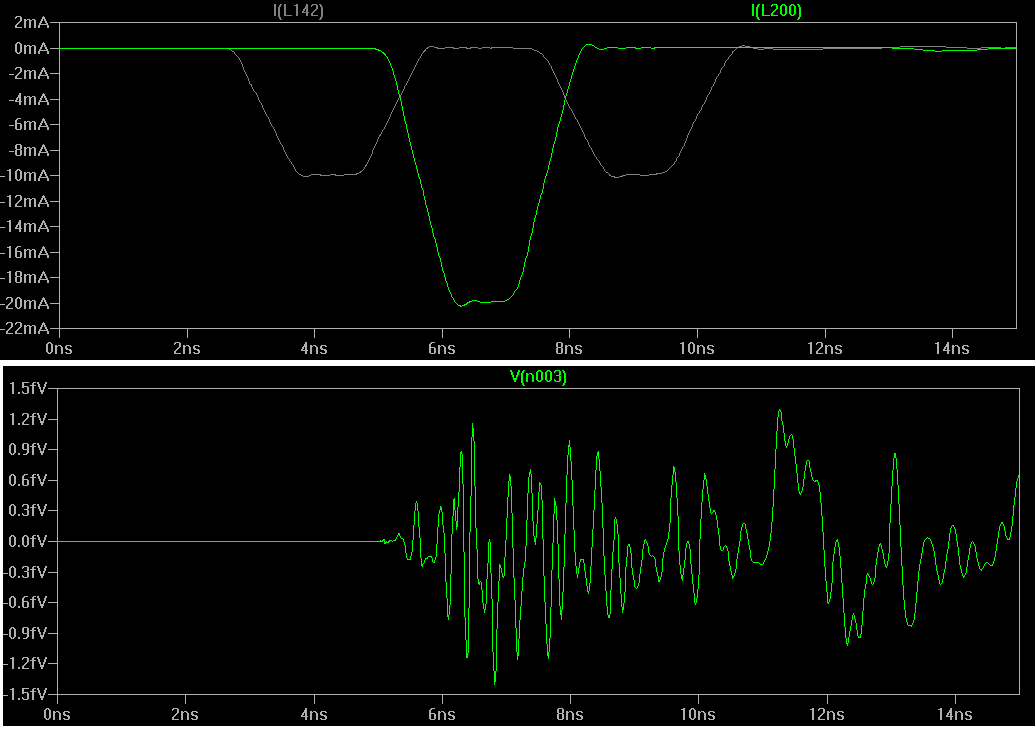
Task: Click the -20mA label on upper Y axis
Action: [x=24, y=303]
